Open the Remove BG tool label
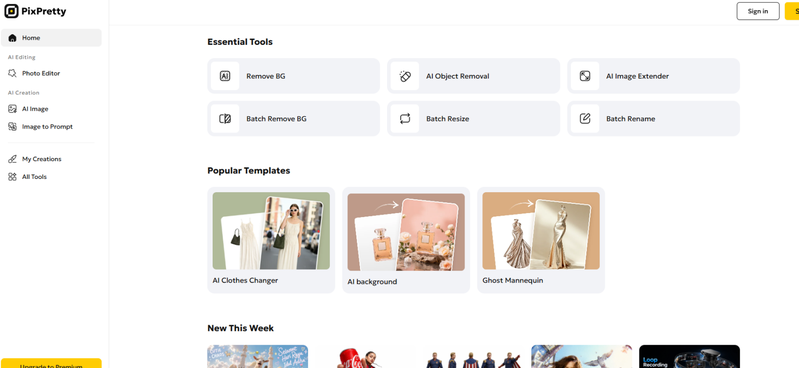 pos(265,76)
